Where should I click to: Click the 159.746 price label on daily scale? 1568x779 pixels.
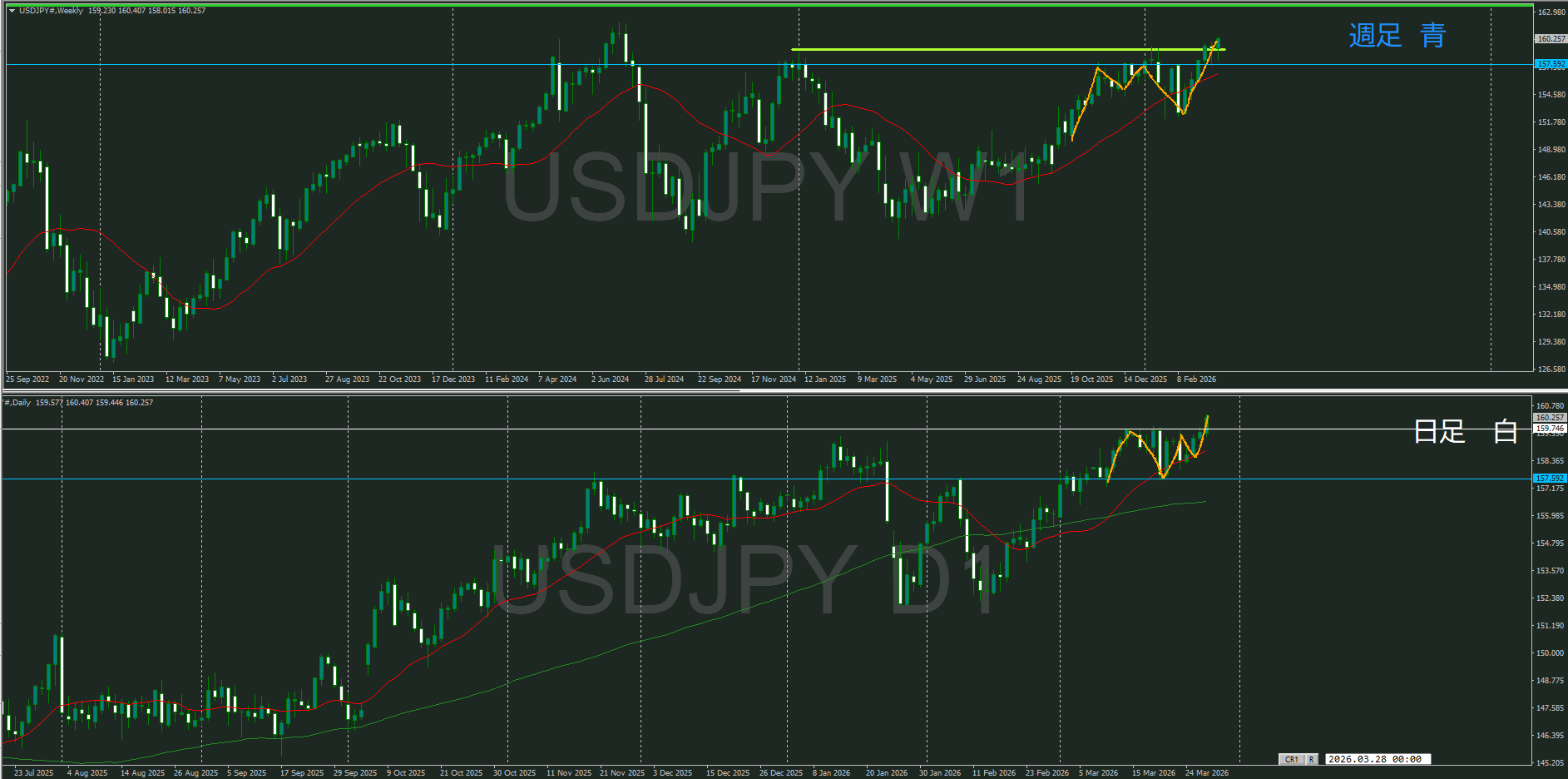point(1550,429)
